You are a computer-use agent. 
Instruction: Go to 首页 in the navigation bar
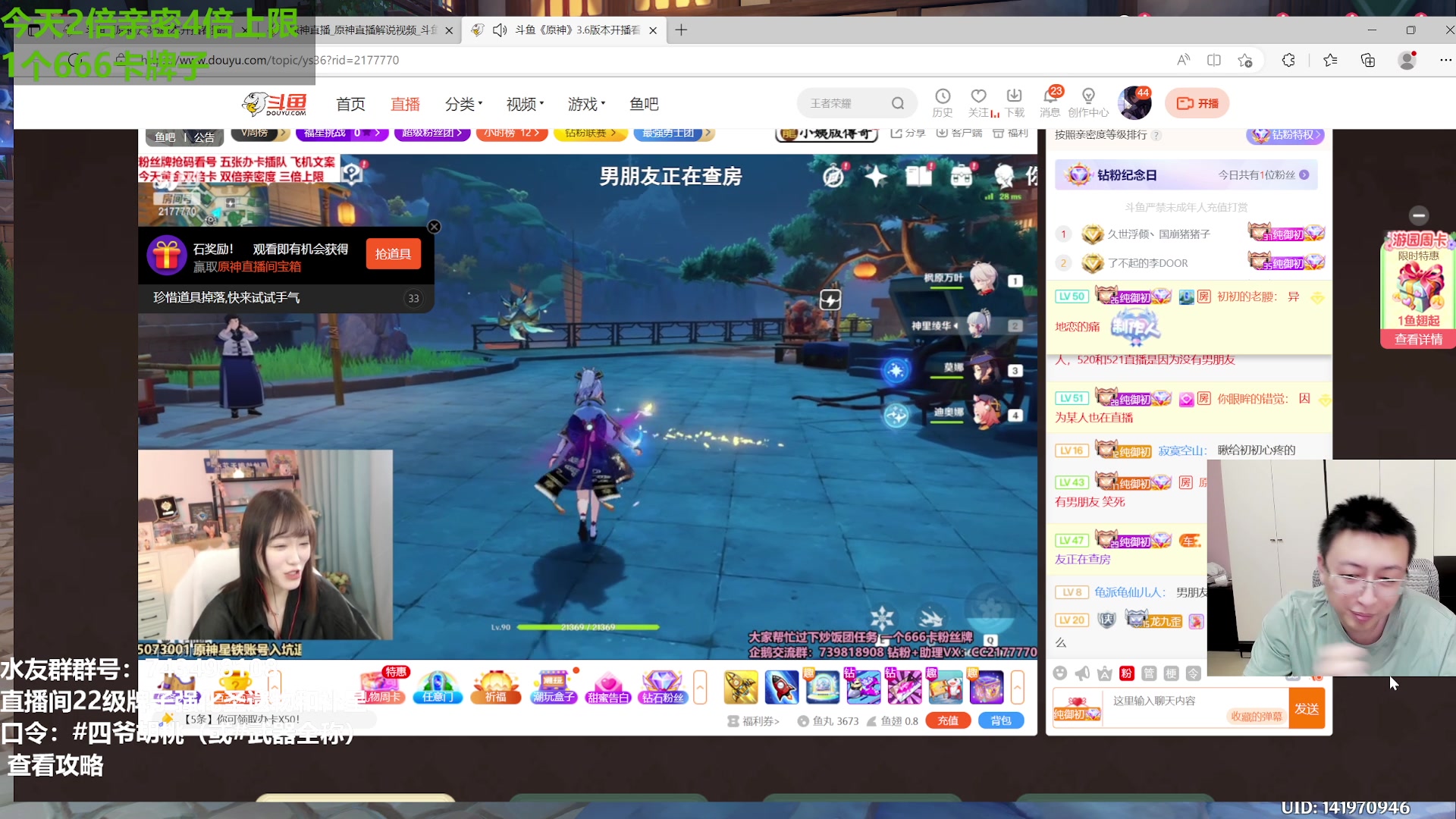[x=350, y=104]
